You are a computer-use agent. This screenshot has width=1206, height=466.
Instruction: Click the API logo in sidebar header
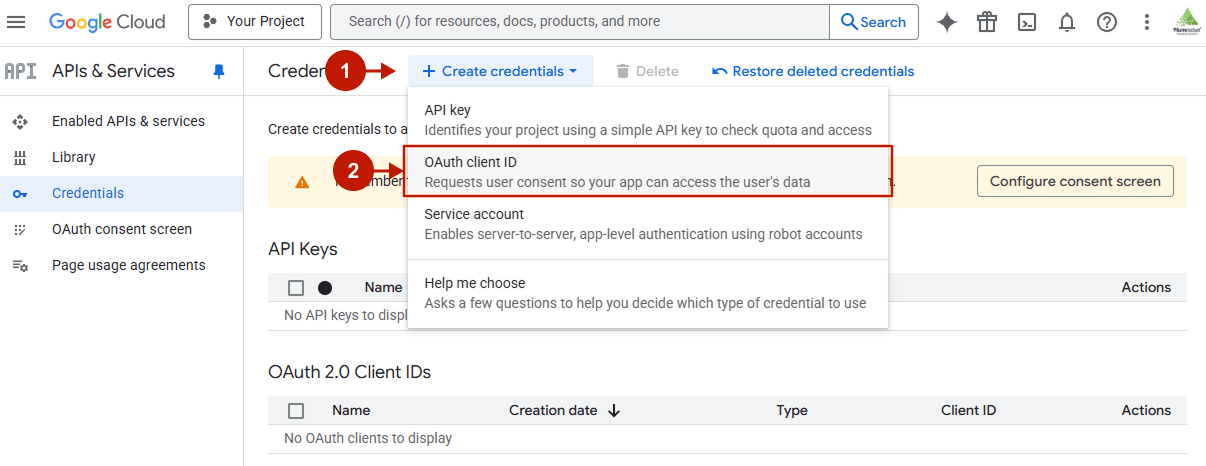click(20, 71)
